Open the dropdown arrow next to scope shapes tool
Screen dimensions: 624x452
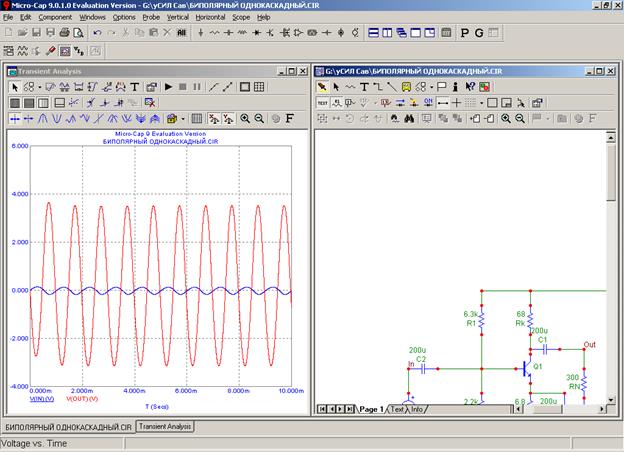40,87
